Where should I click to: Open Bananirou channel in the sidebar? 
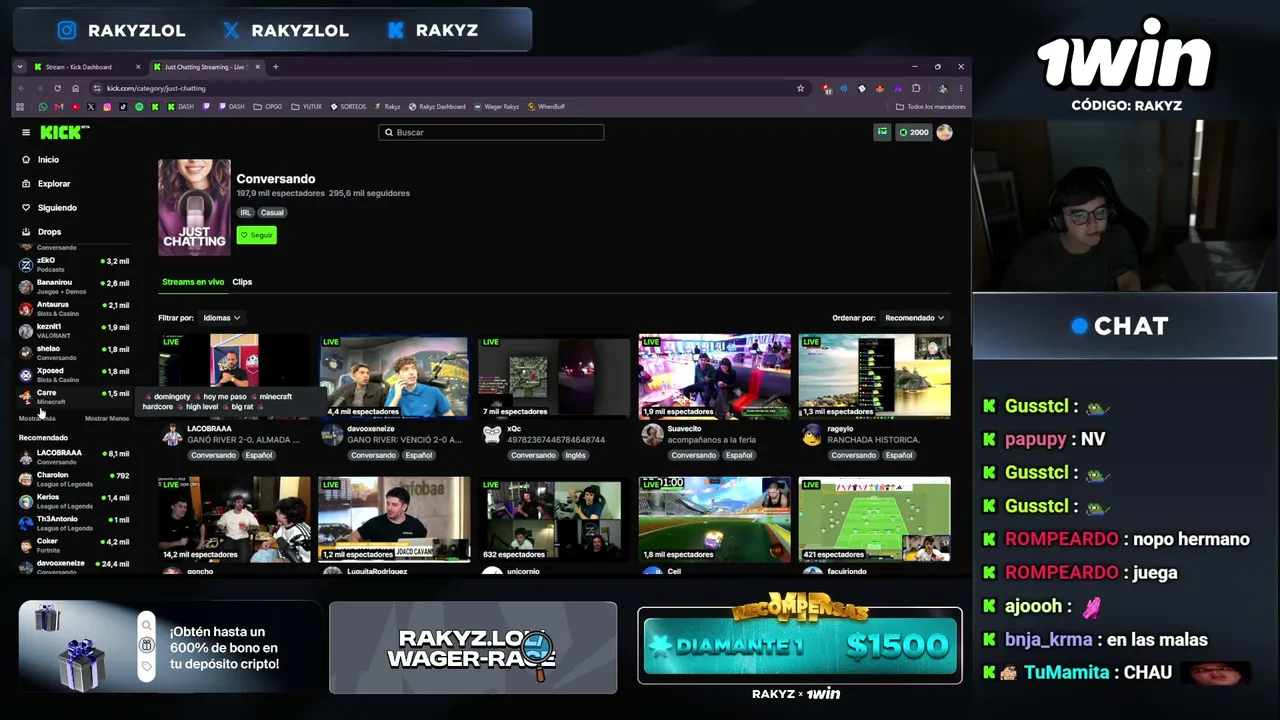tap(75, 287)
